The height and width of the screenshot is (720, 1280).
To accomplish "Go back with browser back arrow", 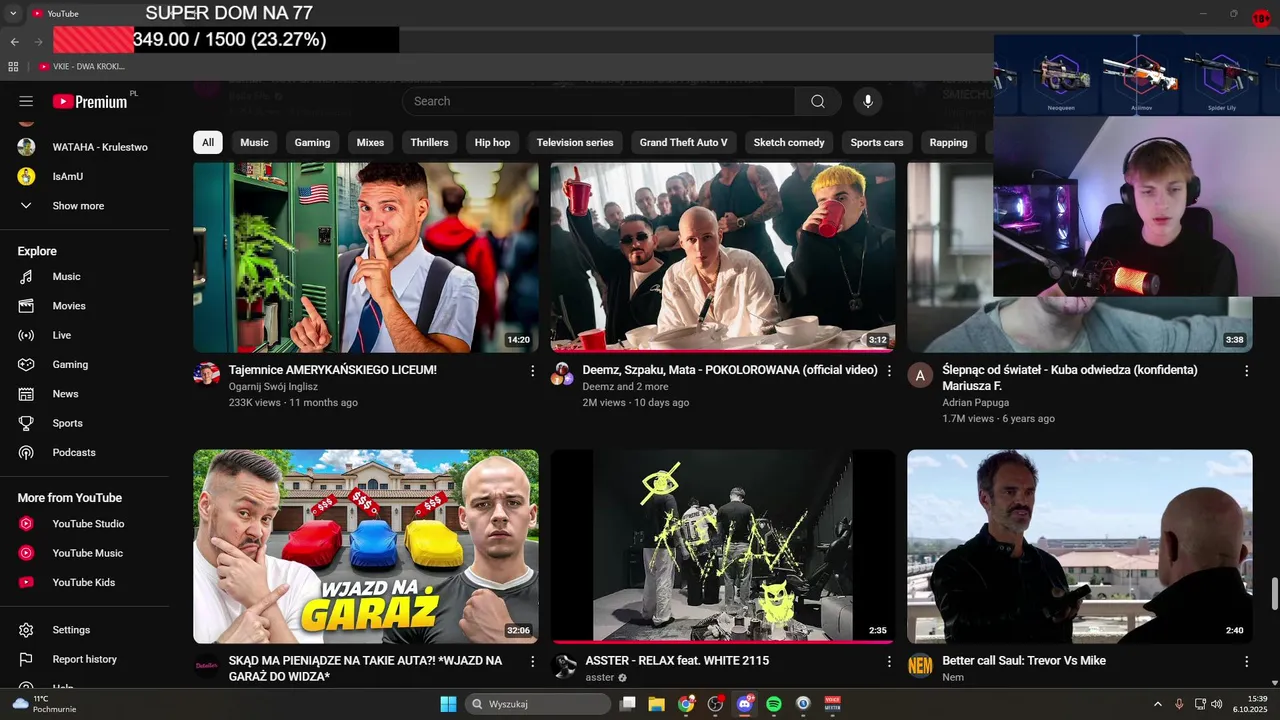I will [14, 41].
